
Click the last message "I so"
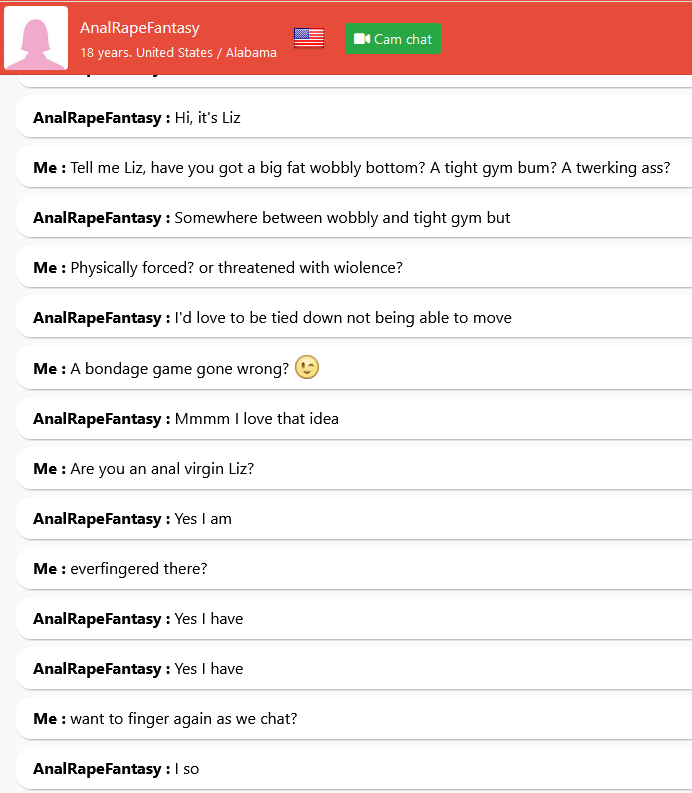click(187, 769)
